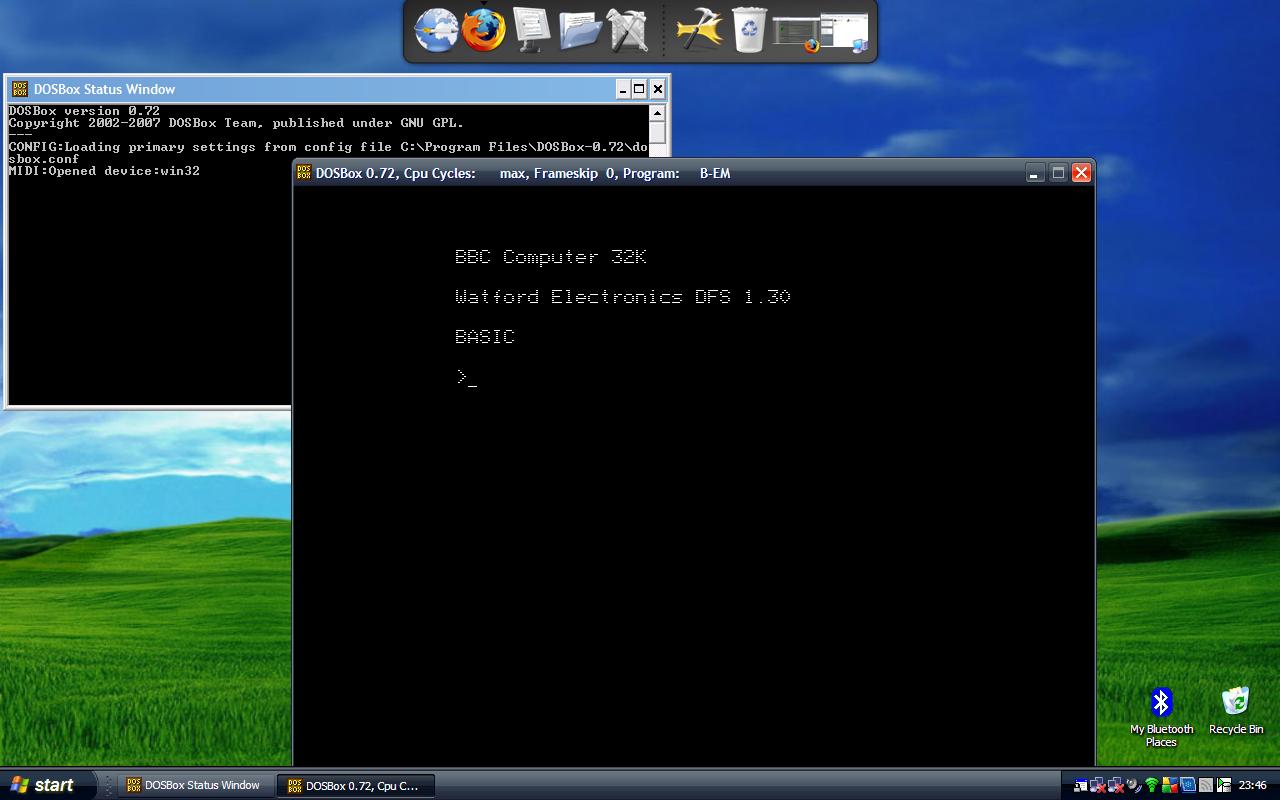Click second disconnected network tray icon
Screen dimensions: 1280x800
tap(1116, 786)
